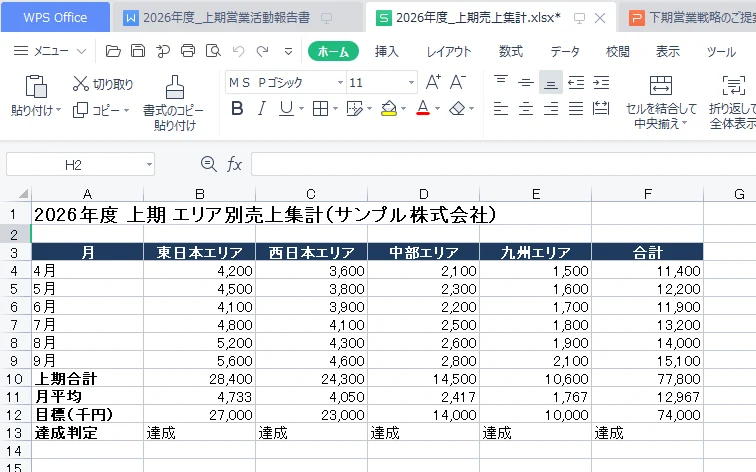Open the メニュー menu
Screen dimensions: 756x472
pos(50,51)
